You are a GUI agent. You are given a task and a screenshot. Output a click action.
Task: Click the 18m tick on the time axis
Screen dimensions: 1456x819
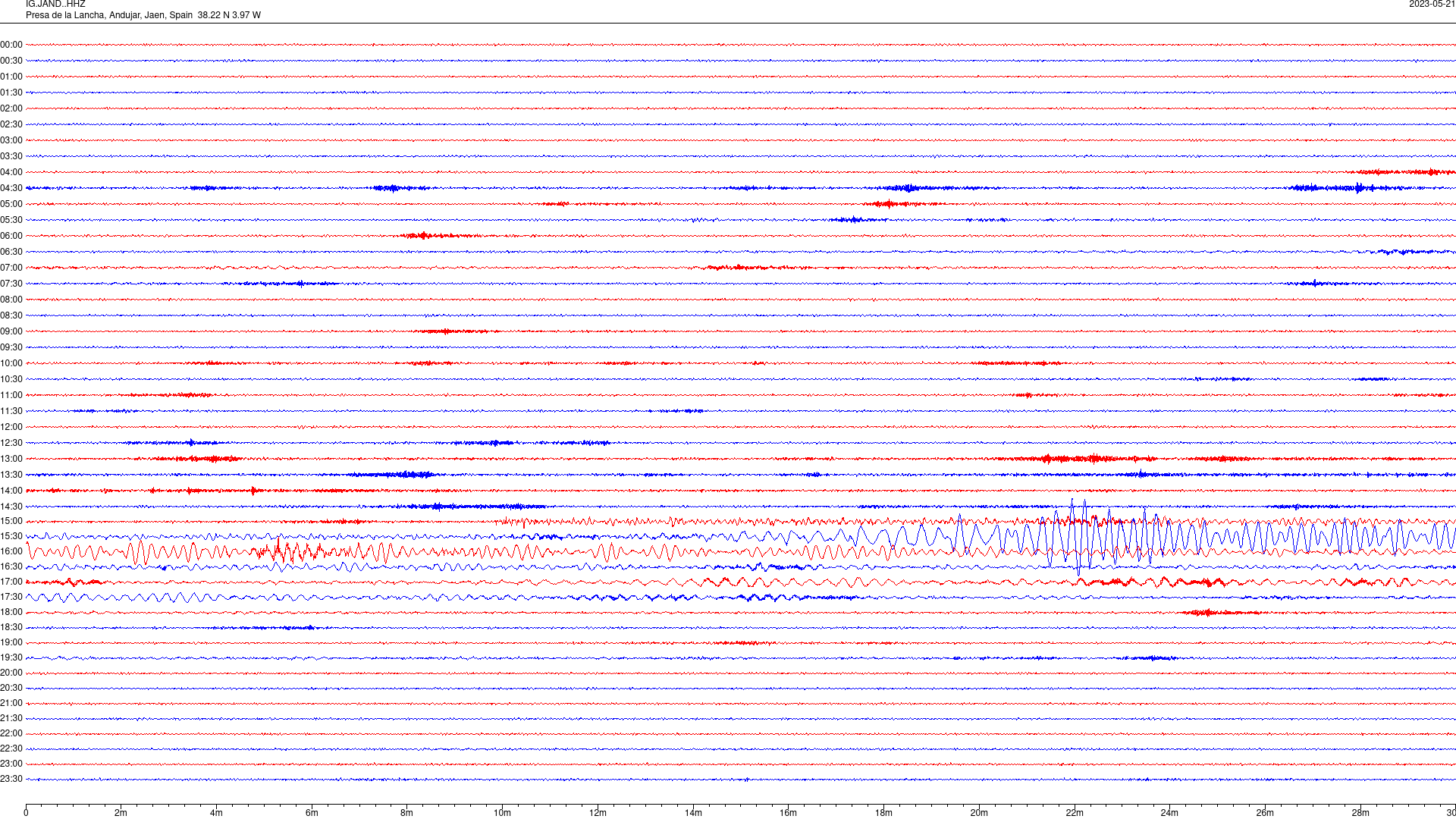pyautogui.click(x=883, y=813)
